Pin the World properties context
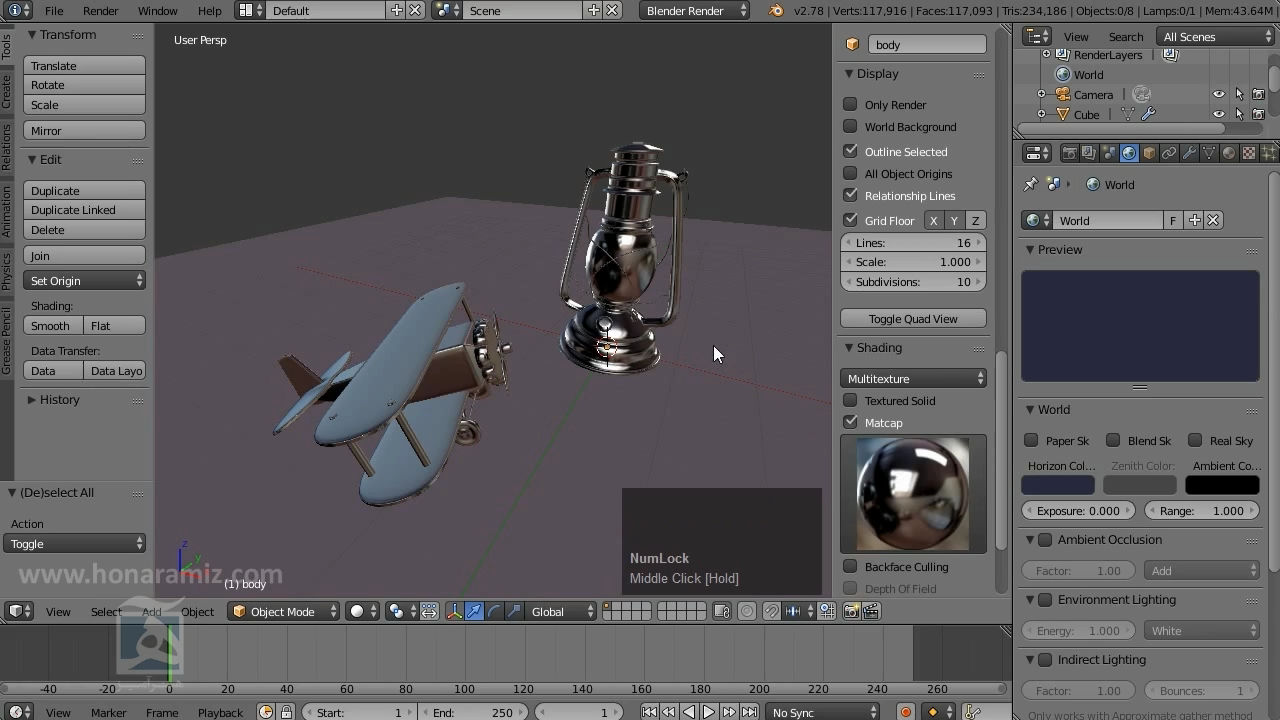 click(x=1031, y=184)
